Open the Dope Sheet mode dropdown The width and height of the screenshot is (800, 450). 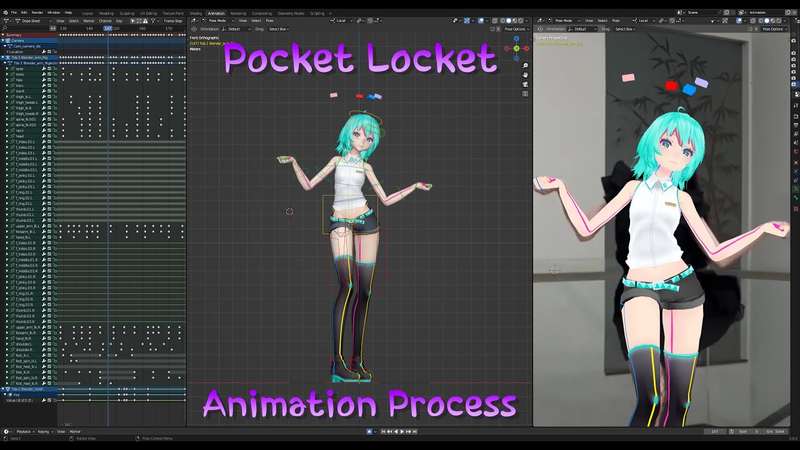tap(33, 21)
